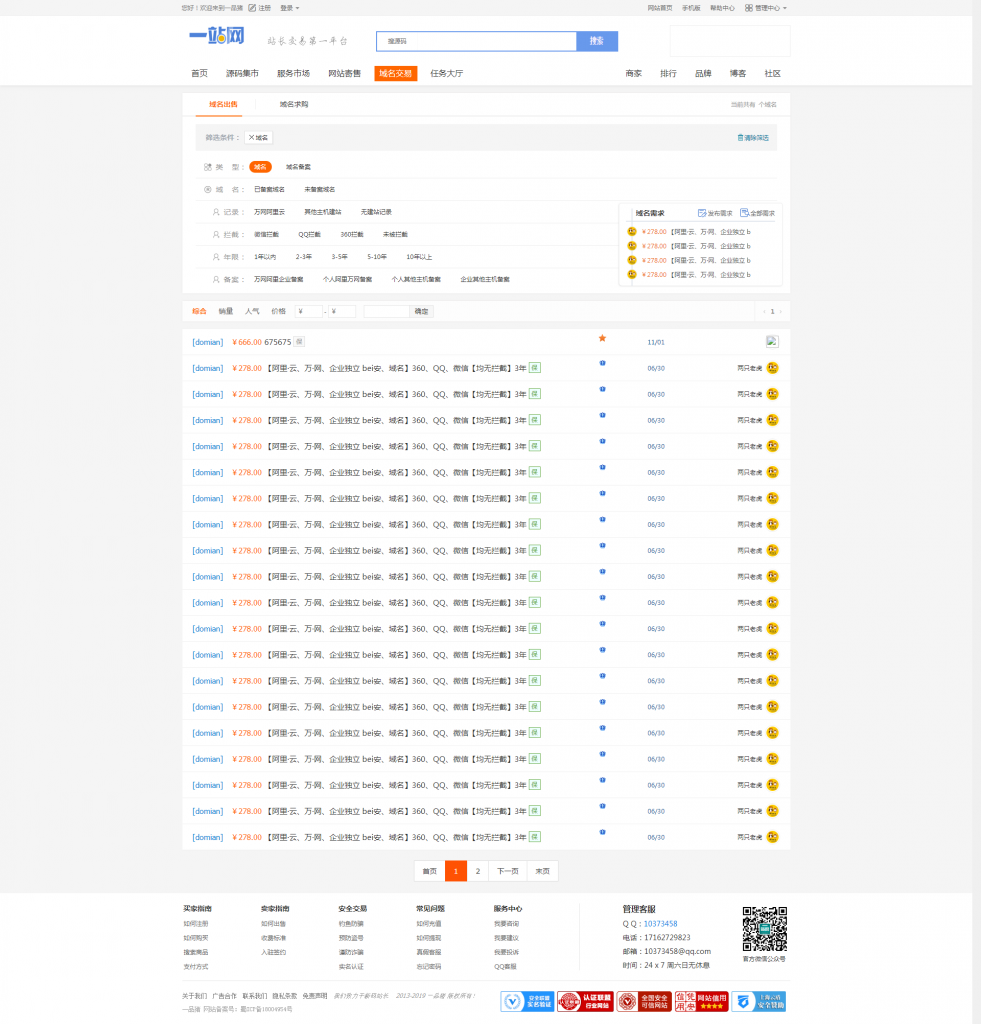
Task: Click the blue 安全联盟 verification badge
Action: 528,1001
